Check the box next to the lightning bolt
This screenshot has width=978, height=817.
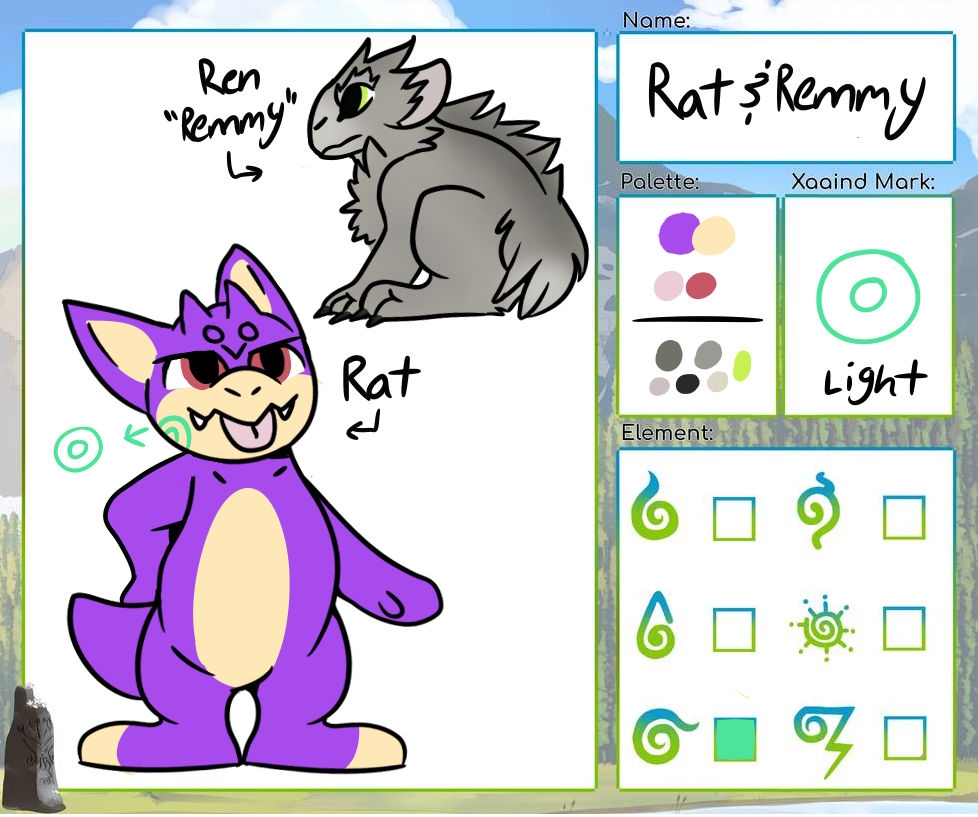click(904, 740)
